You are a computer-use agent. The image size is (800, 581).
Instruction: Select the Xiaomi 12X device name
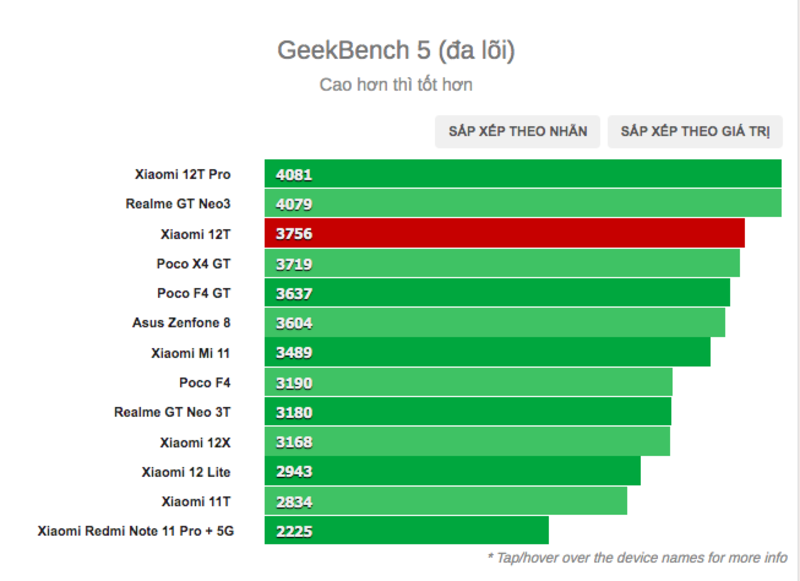click(195, 442)
